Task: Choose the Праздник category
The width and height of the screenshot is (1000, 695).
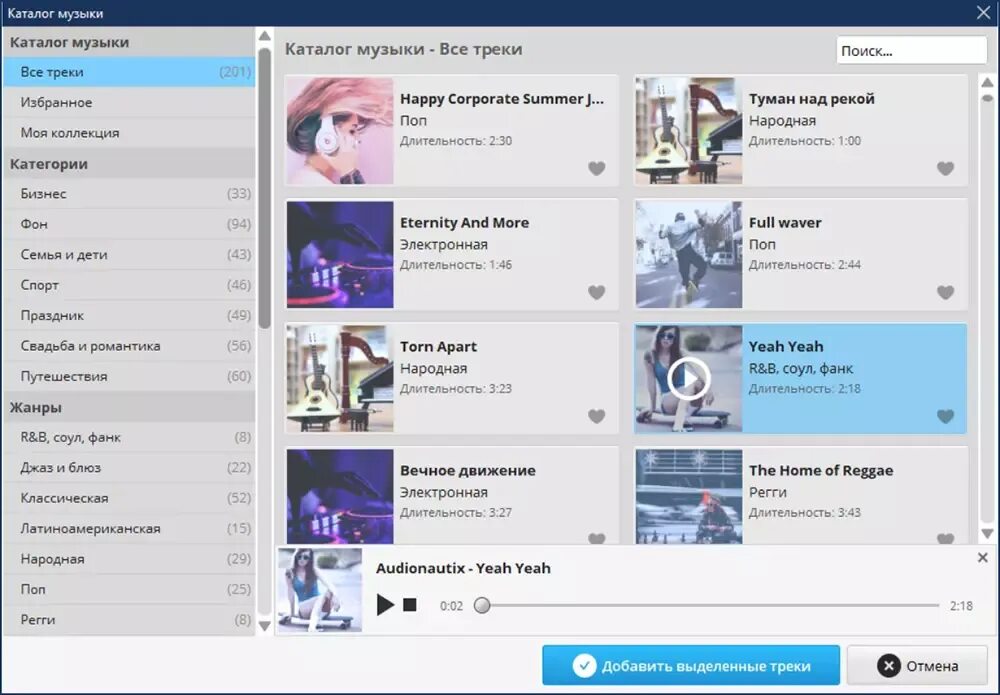Action: 129,315
